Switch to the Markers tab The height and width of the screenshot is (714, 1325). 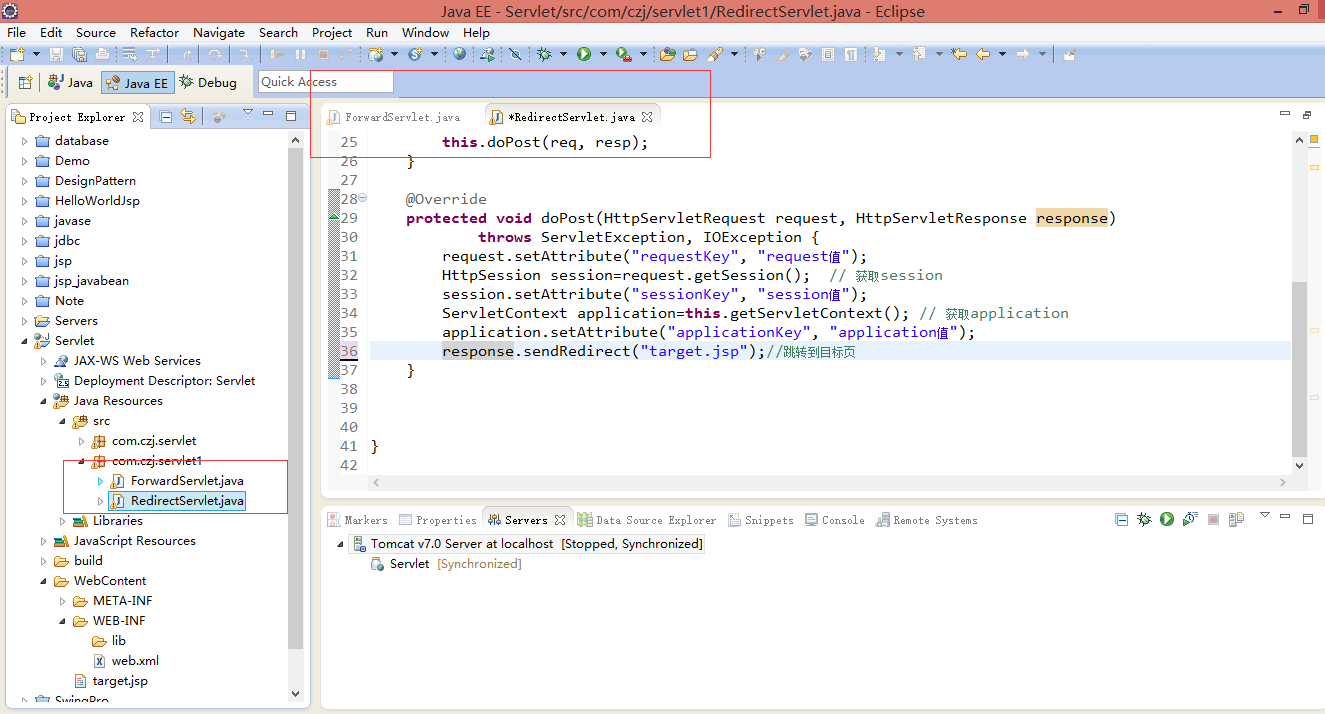coord(358,520)
